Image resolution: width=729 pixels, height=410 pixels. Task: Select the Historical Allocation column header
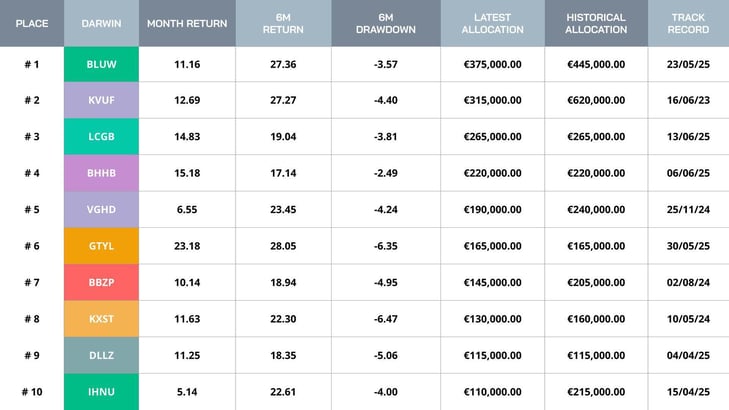point(595,23)
